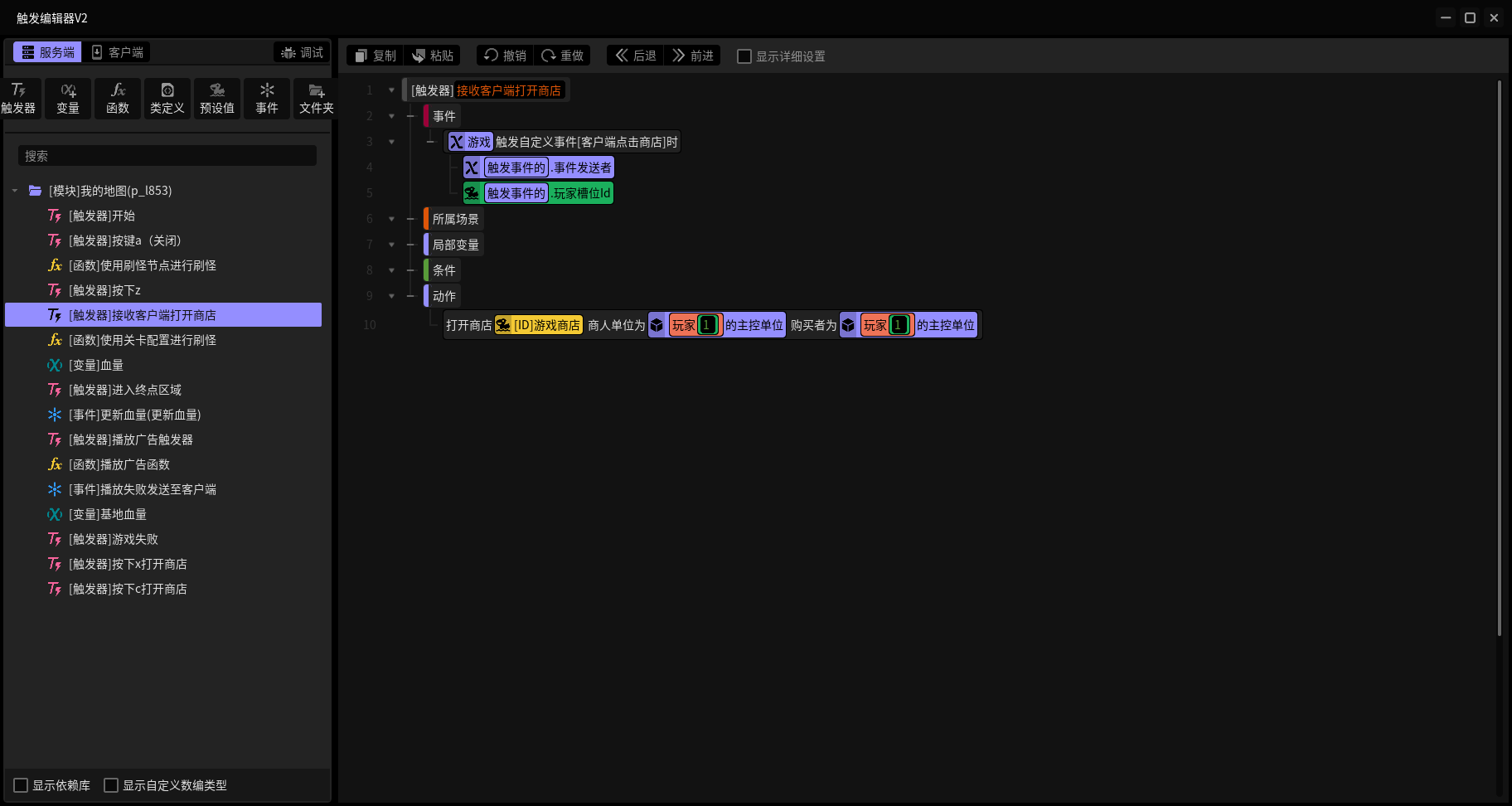Click the editor vertical scrollbar

pos(1500,358)
